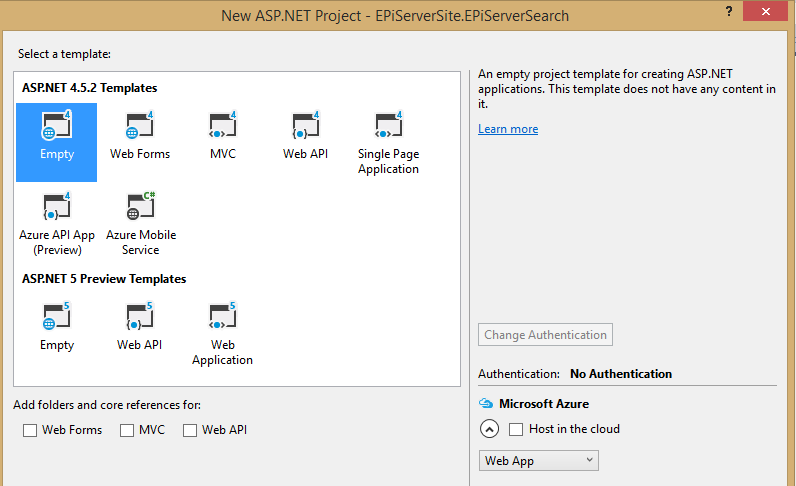Open the Web App type dropdown
796x486 pixels.
[x=539, y=461]
